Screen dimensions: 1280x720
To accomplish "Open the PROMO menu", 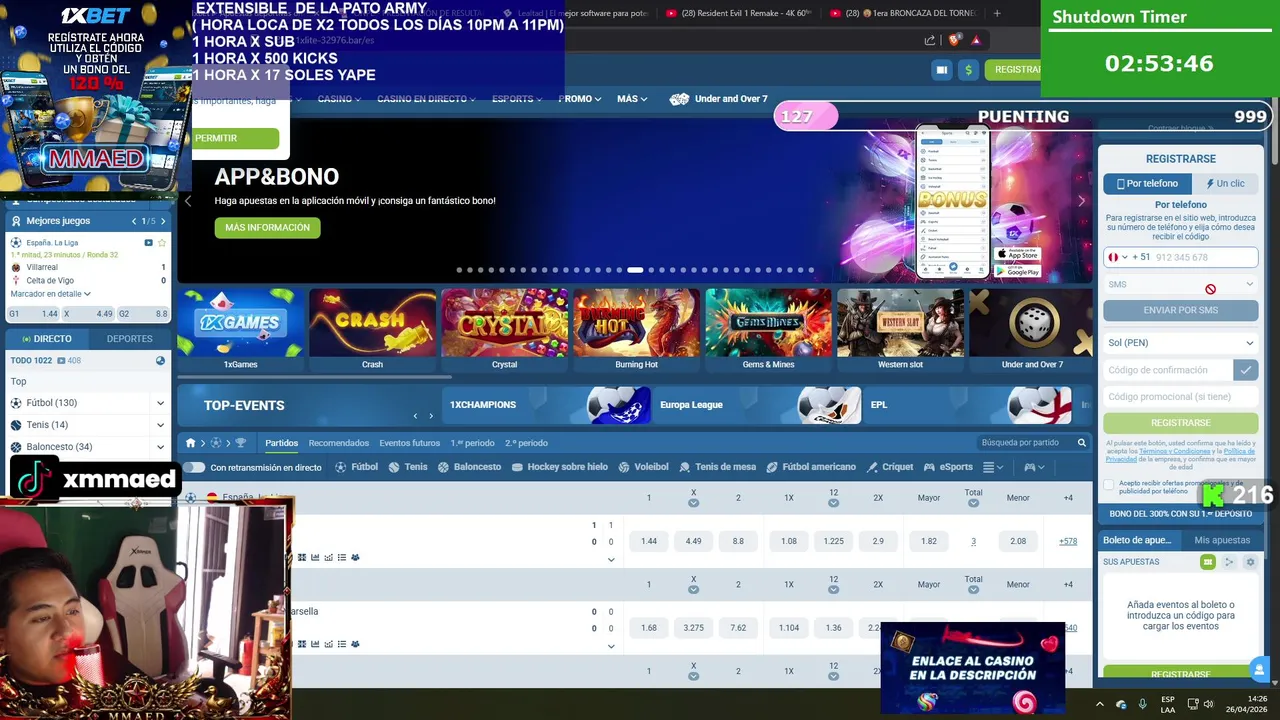I will point(580,99).
